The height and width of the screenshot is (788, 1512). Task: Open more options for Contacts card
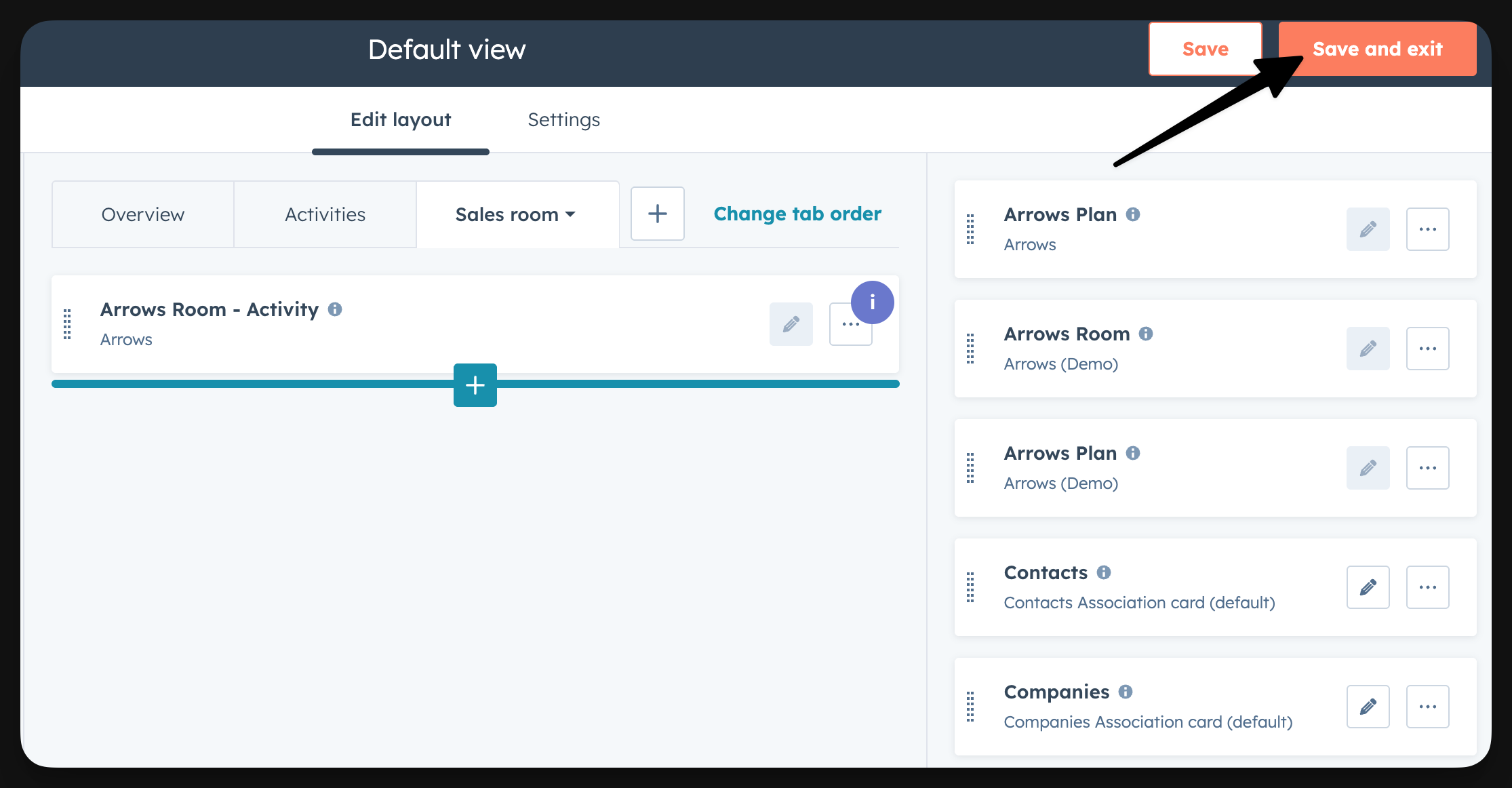coord(1427,587)
